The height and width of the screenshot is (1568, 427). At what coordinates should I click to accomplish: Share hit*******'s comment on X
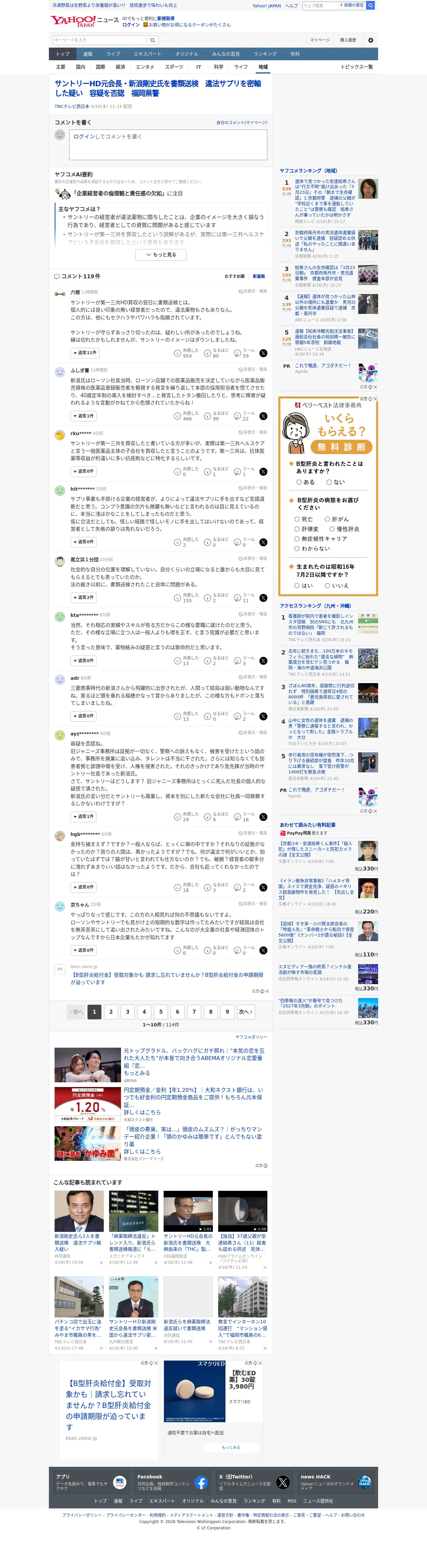click(263, 542)
